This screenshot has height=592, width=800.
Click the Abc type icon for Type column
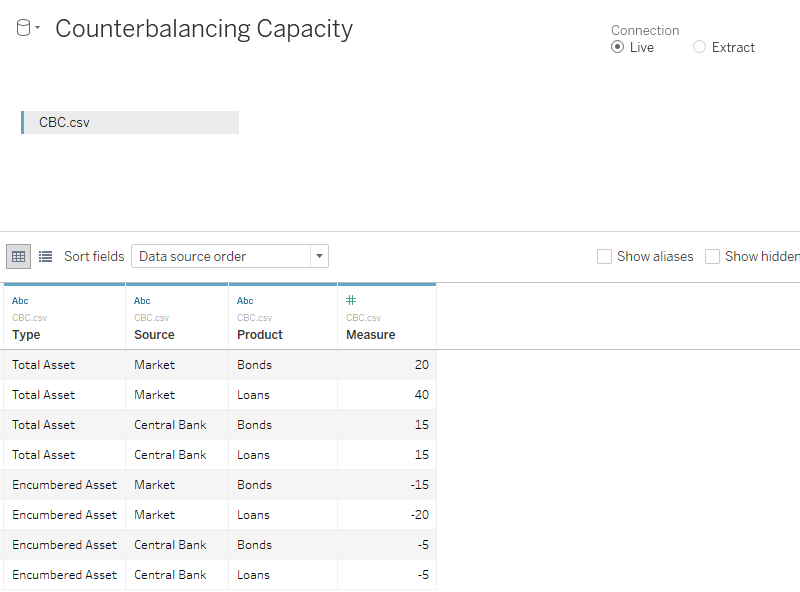20,300
